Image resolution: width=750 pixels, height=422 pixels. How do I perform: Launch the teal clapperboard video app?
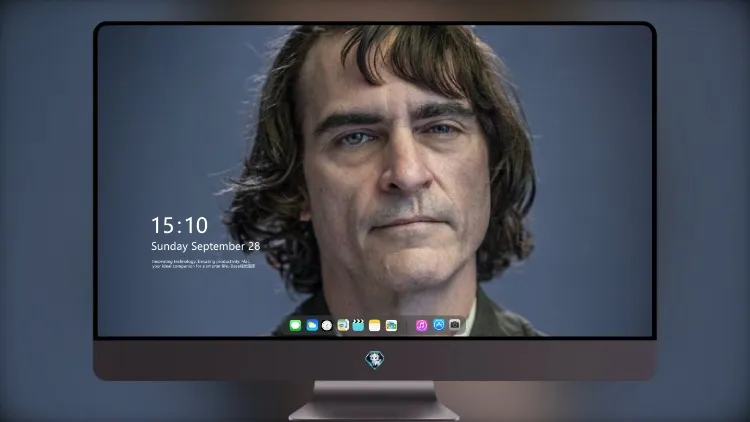click(358, 325)
